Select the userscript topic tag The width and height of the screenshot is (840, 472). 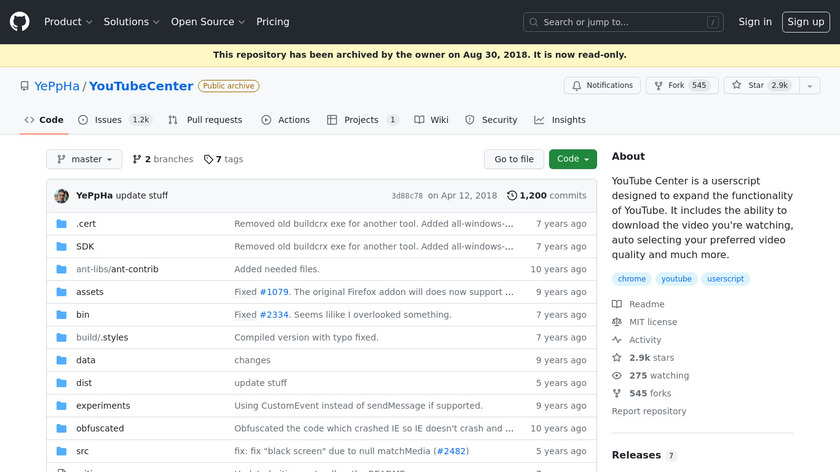(x=725, y=279)
